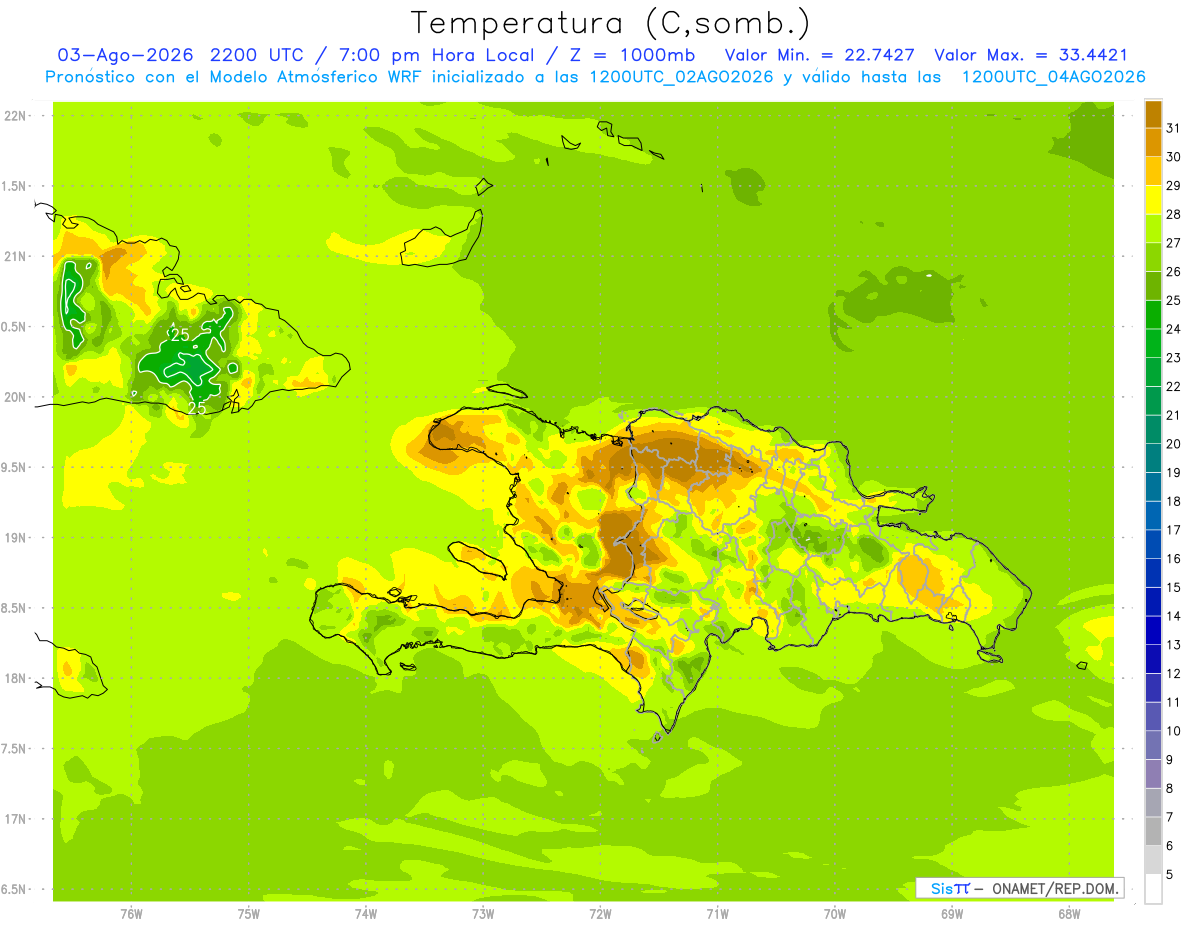
Task: Click latitude label "1.5N"
Action: tap(15, 186)
